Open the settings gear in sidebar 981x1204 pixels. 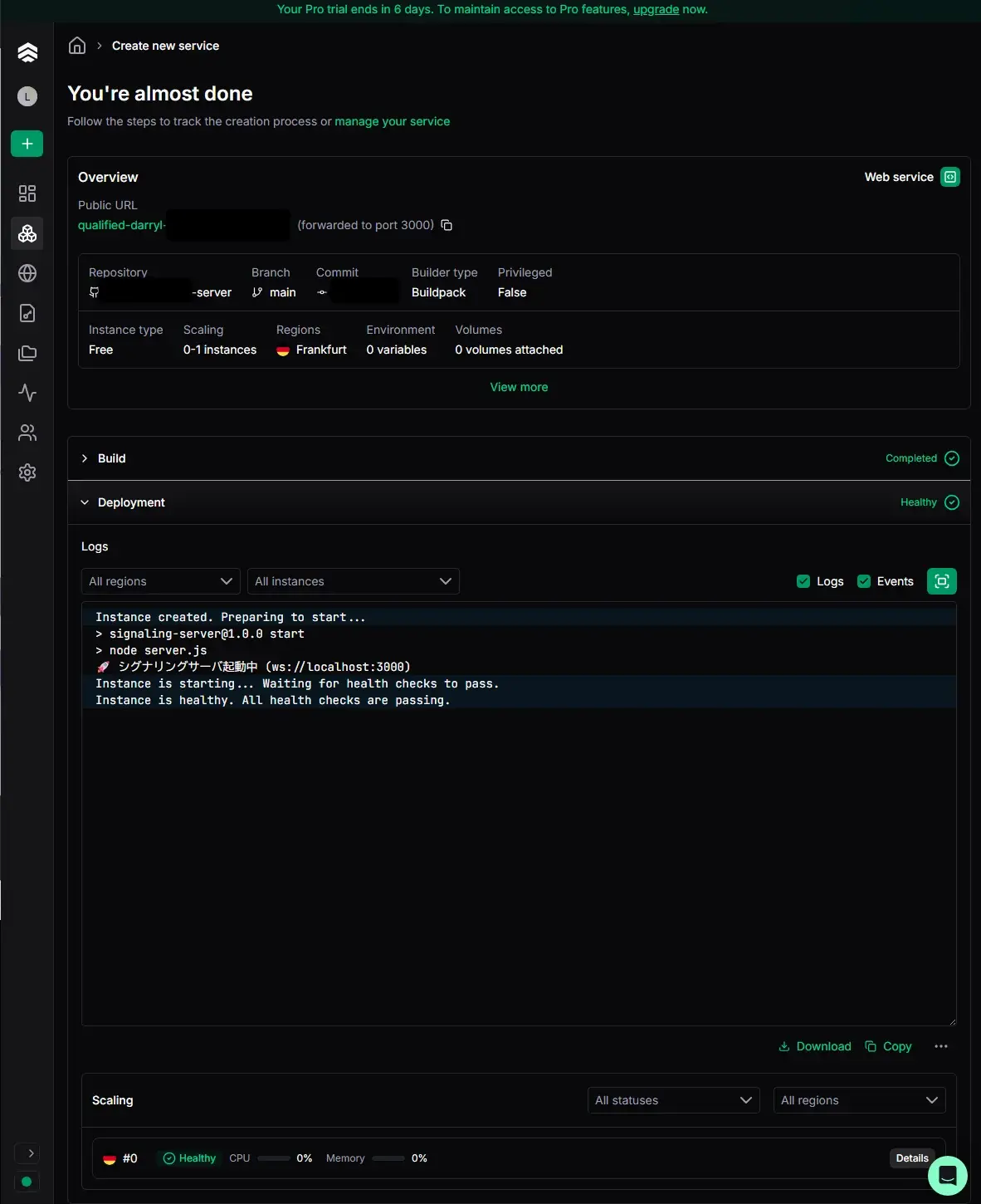coord(27,472)
